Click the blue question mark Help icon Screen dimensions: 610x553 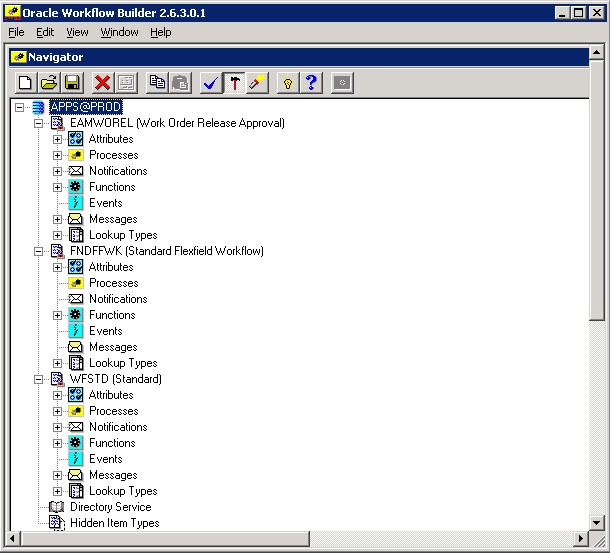[x=311, y=83]
